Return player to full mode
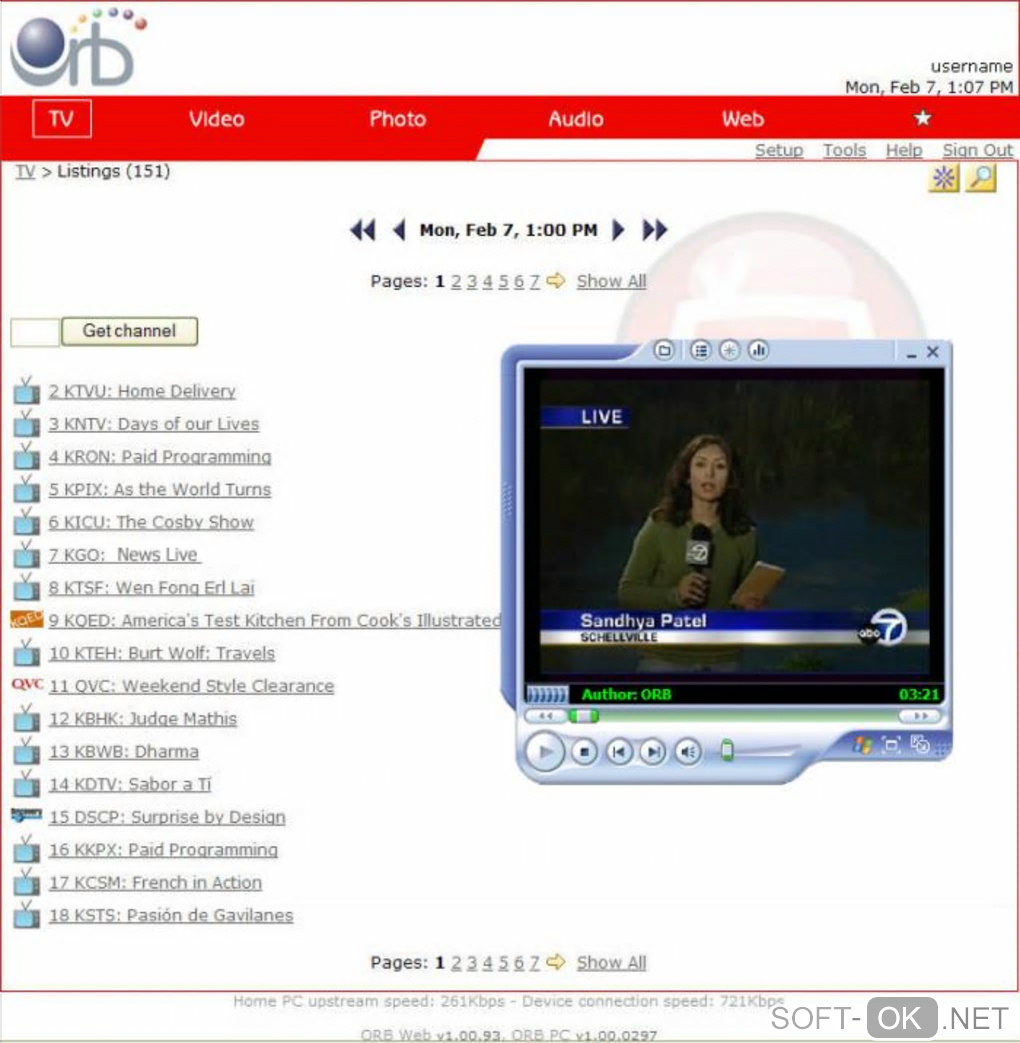1020x1043 pixels. [920, 744]
